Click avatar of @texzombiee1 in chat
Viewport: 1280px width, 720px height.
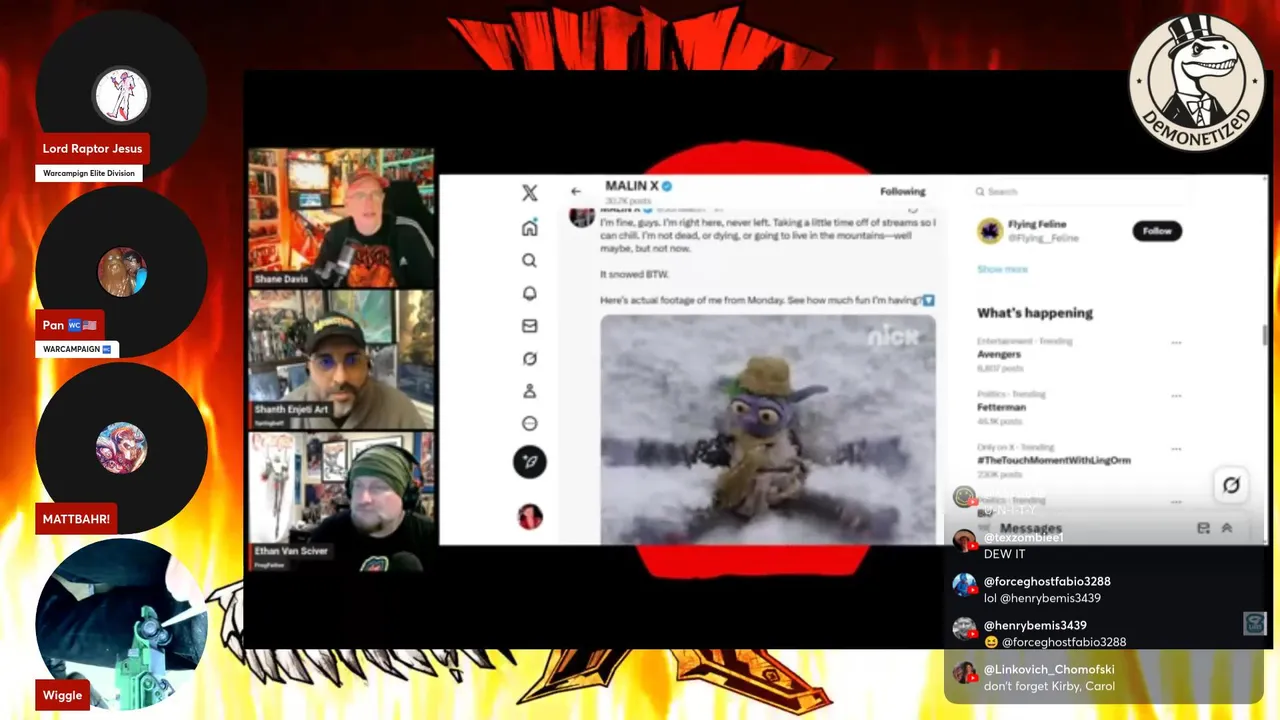click(x=964, y=541)
